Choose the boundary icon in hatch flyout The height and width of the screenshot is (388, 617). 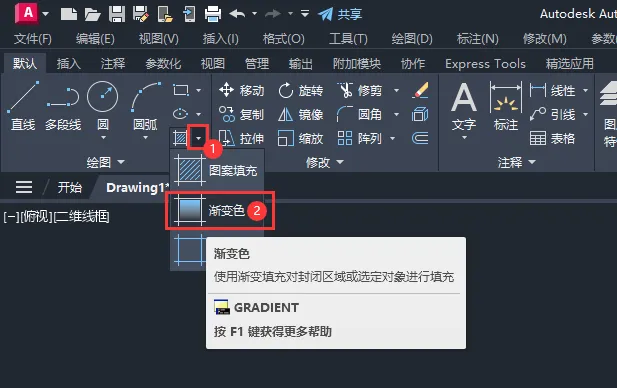pos(189,251)
